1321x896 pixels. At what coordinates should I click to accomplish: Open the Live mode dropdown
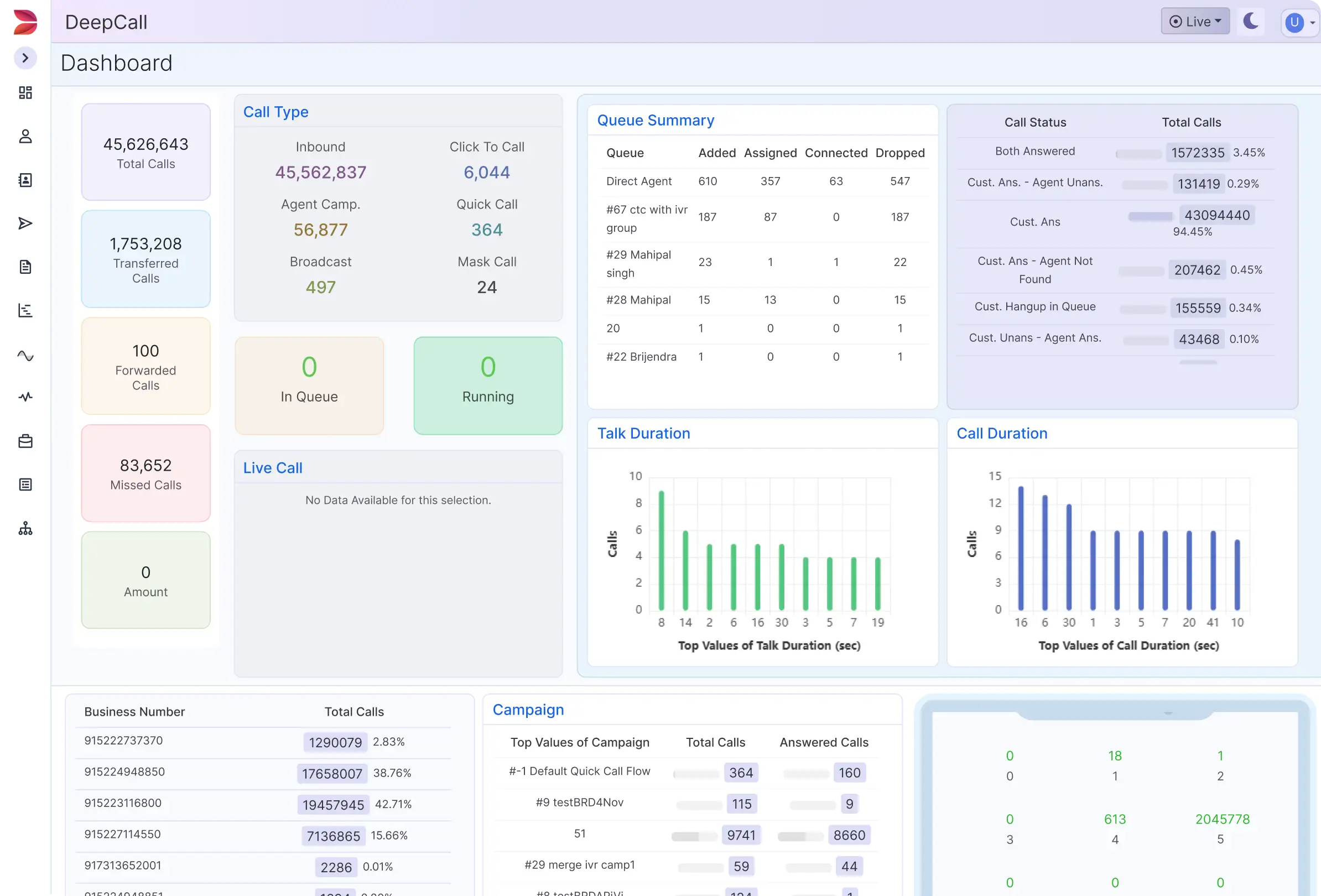click(x=1195, y=22)
